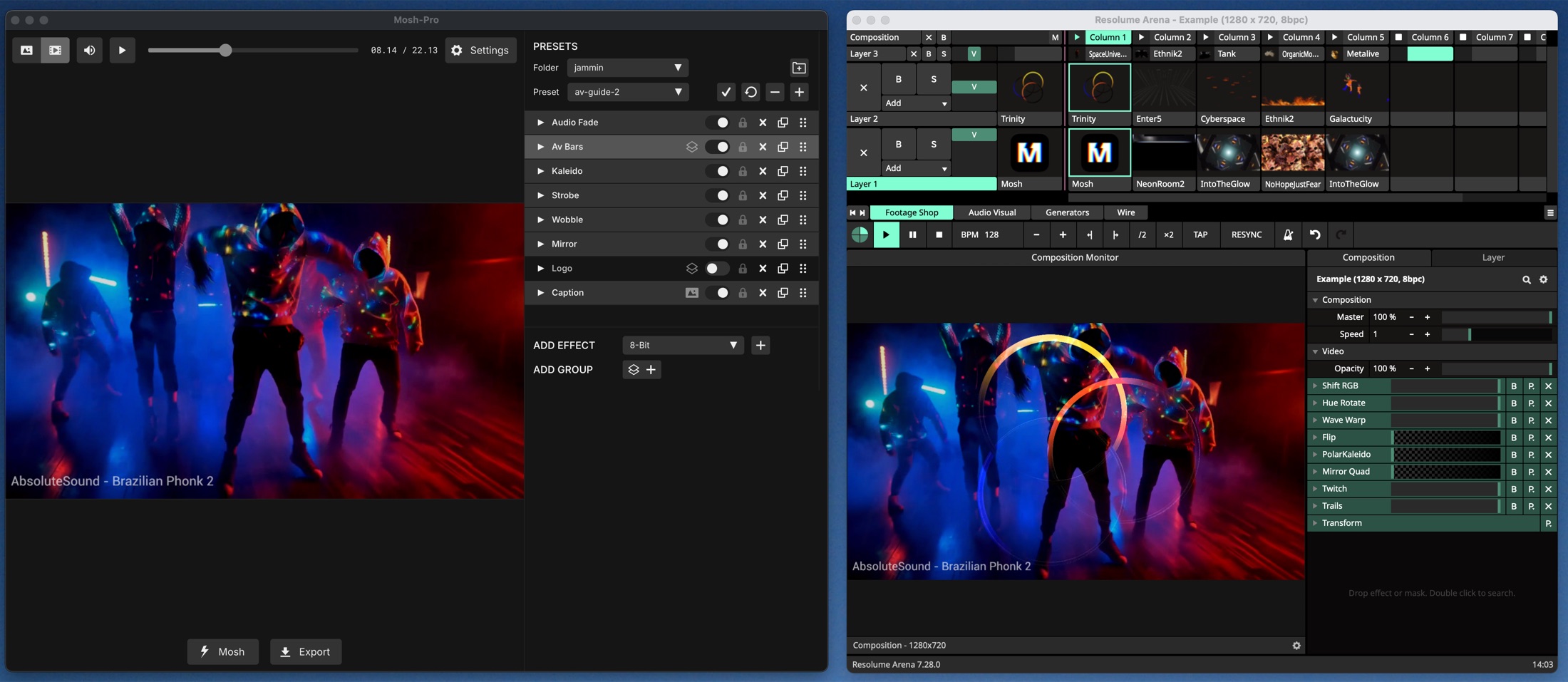The image size is (1568, 682).
Task: Halve the BPM with /2
Action: pos(1142,234)
